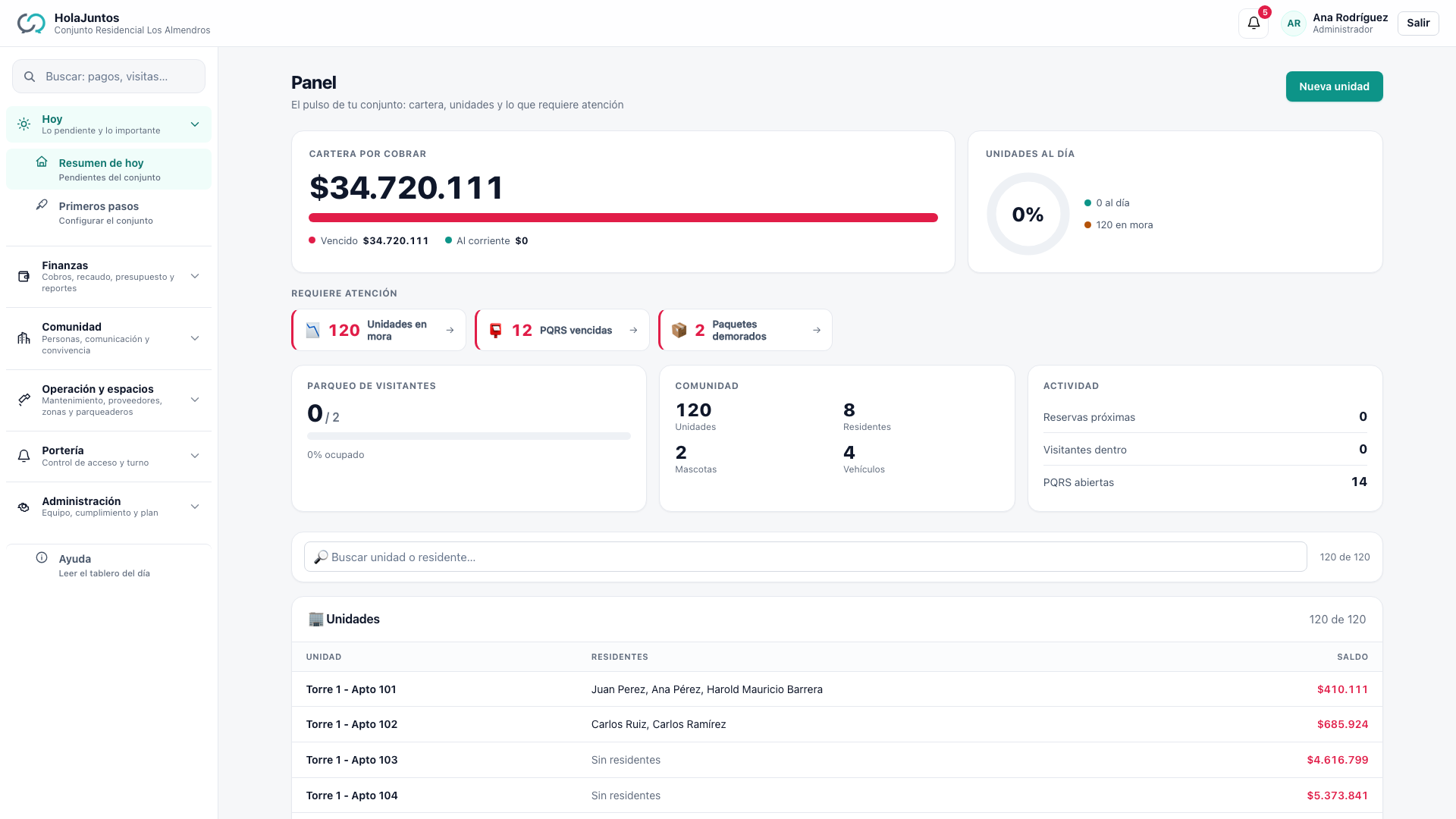Click the mailbox icon on PQRS vencidas

coord(496,330)
